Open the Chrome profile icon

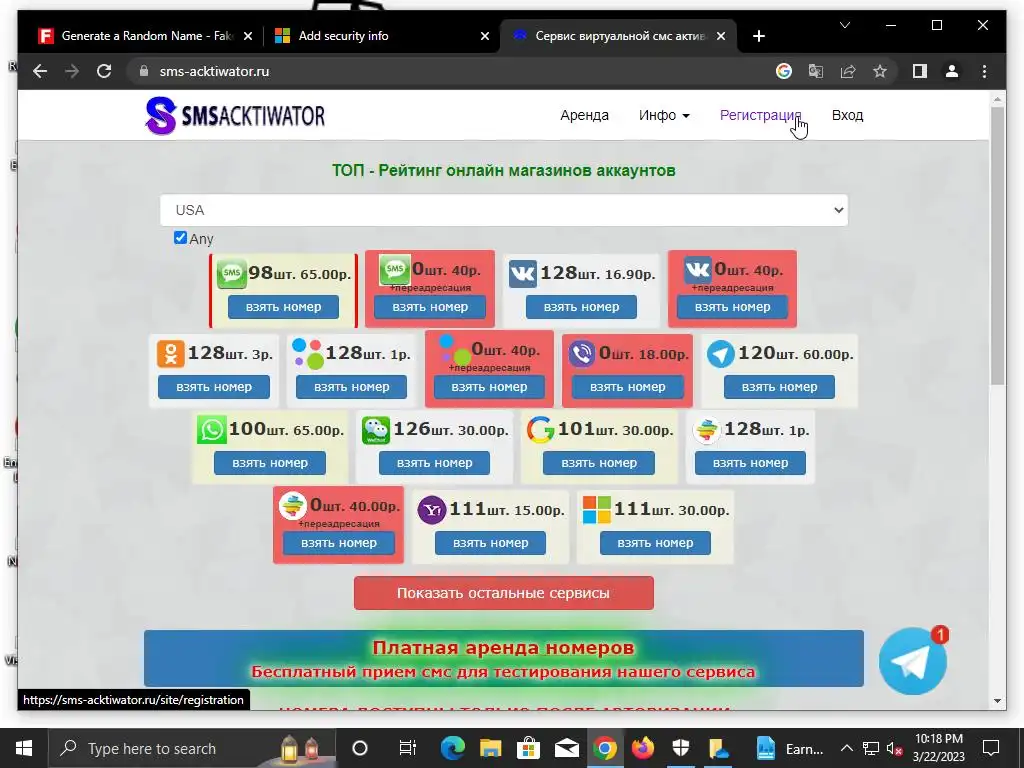[952, 71]
